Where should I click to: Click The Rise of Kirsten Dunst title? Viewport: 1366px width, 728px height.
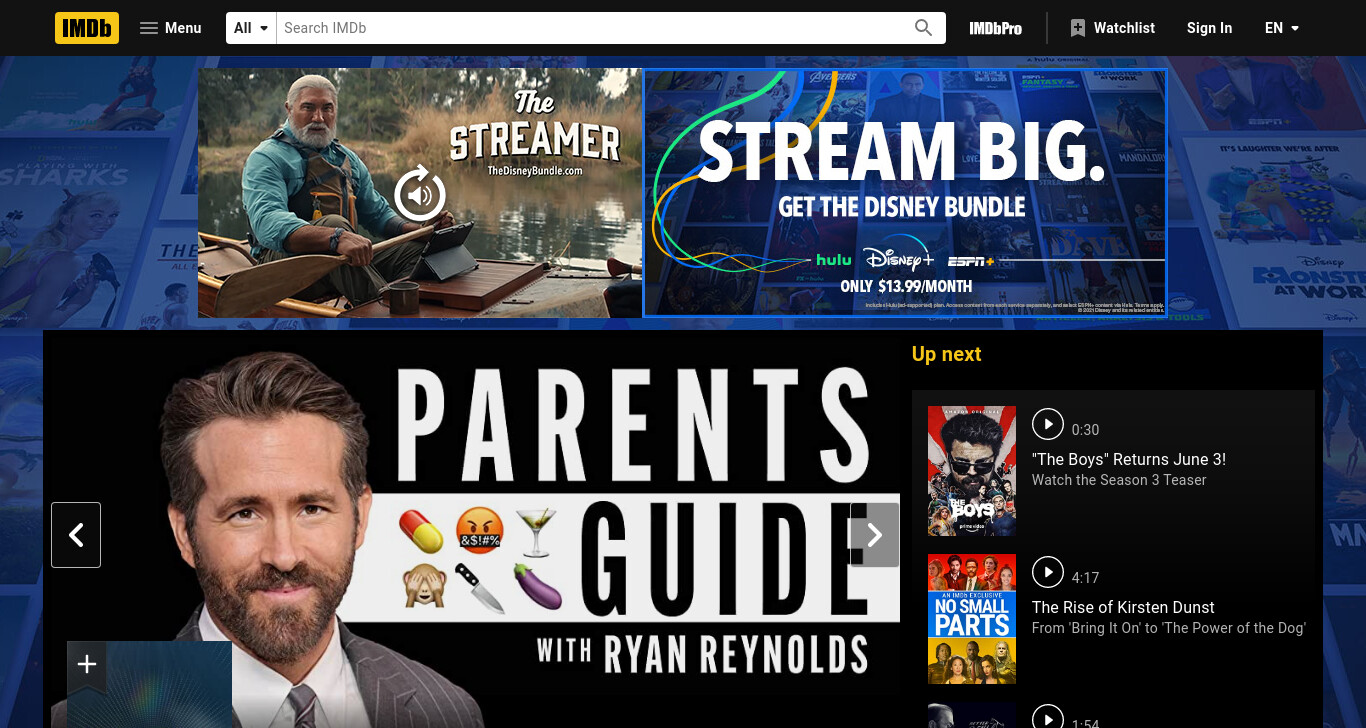point(1123,608)
